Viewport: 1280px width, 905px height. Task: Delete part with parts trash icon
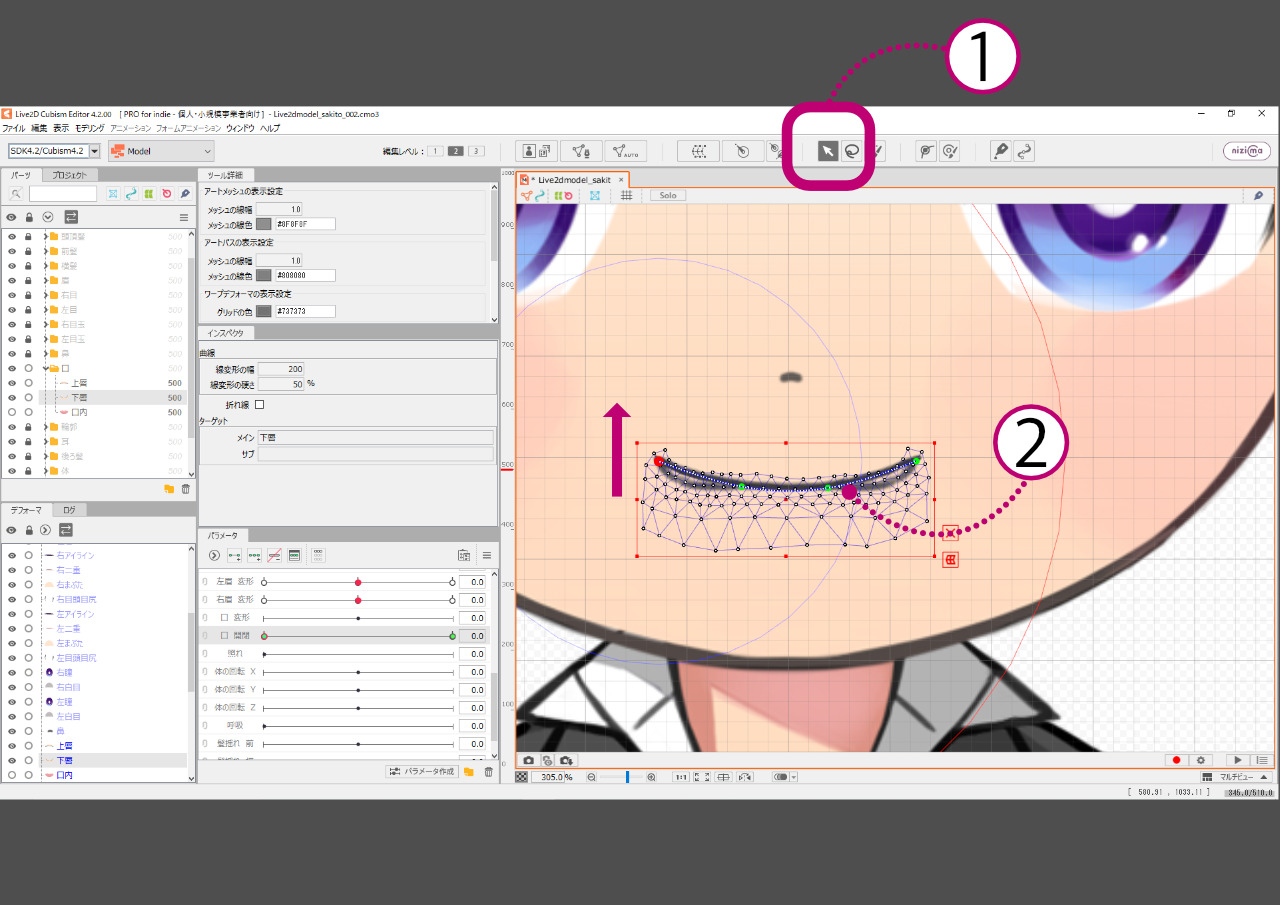tap(185, 489)
